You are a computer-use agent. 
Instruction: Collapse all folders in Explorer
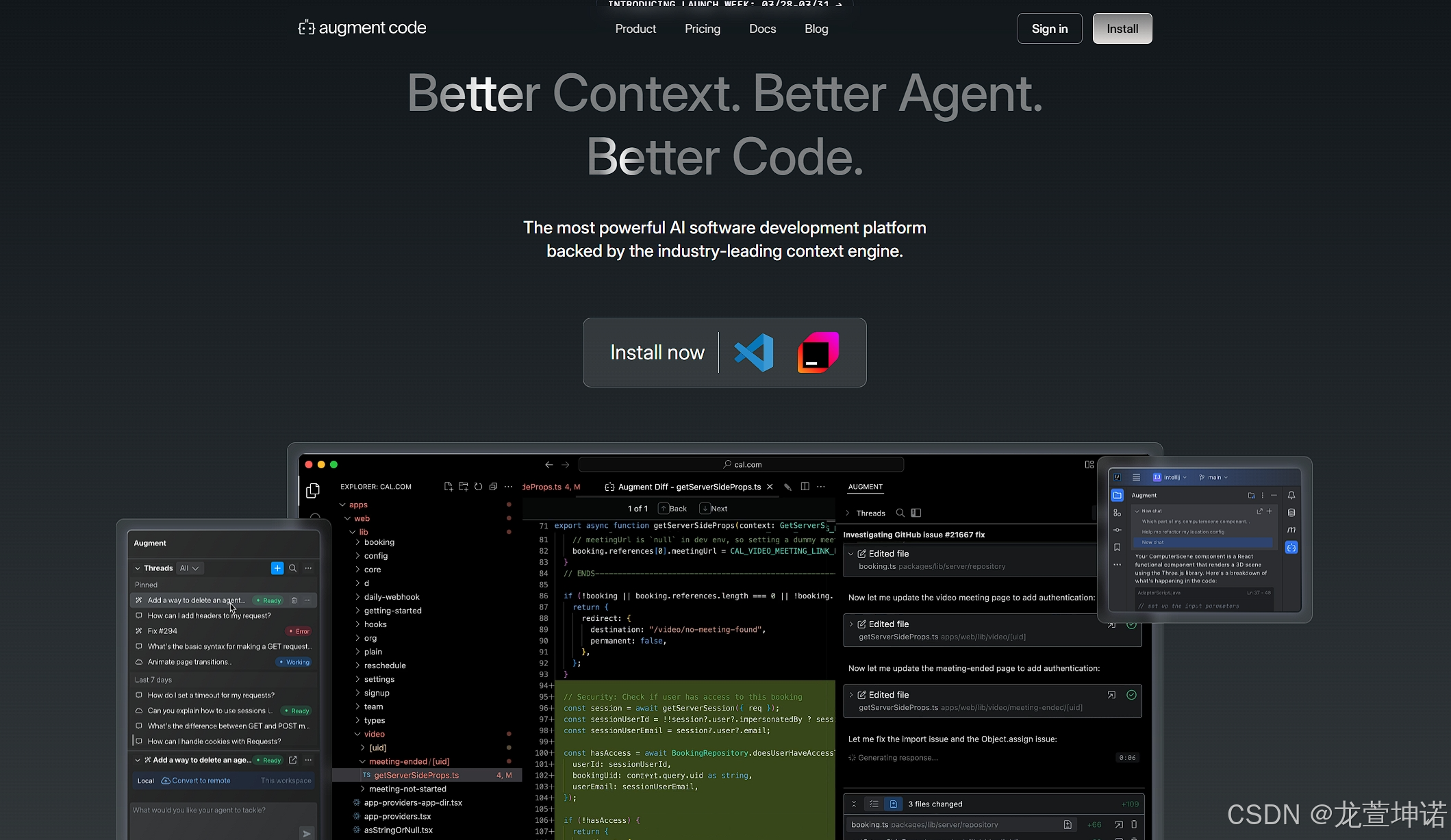click(494, 487)
